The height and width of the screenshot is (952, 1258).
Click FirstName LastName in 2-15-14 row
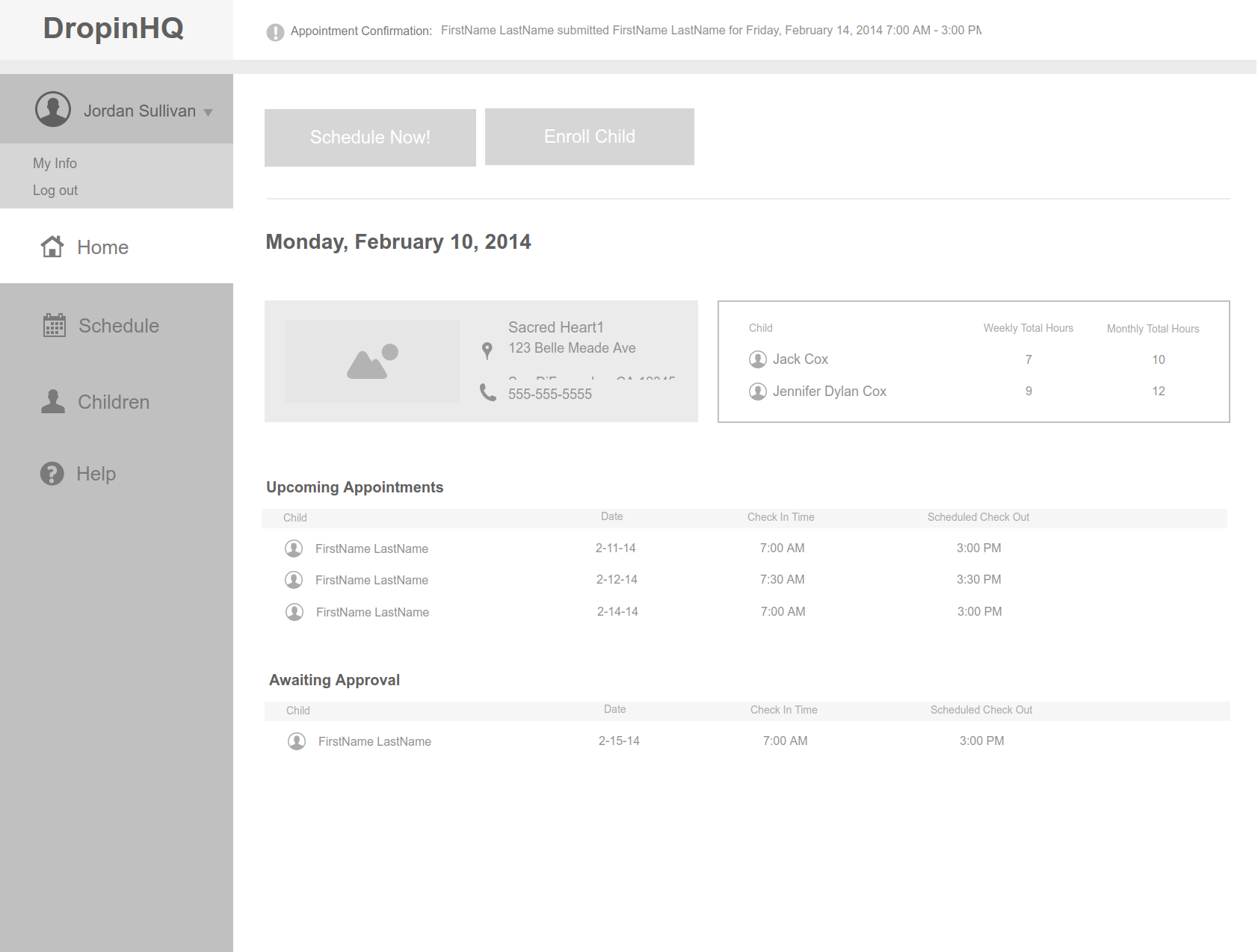374,741
